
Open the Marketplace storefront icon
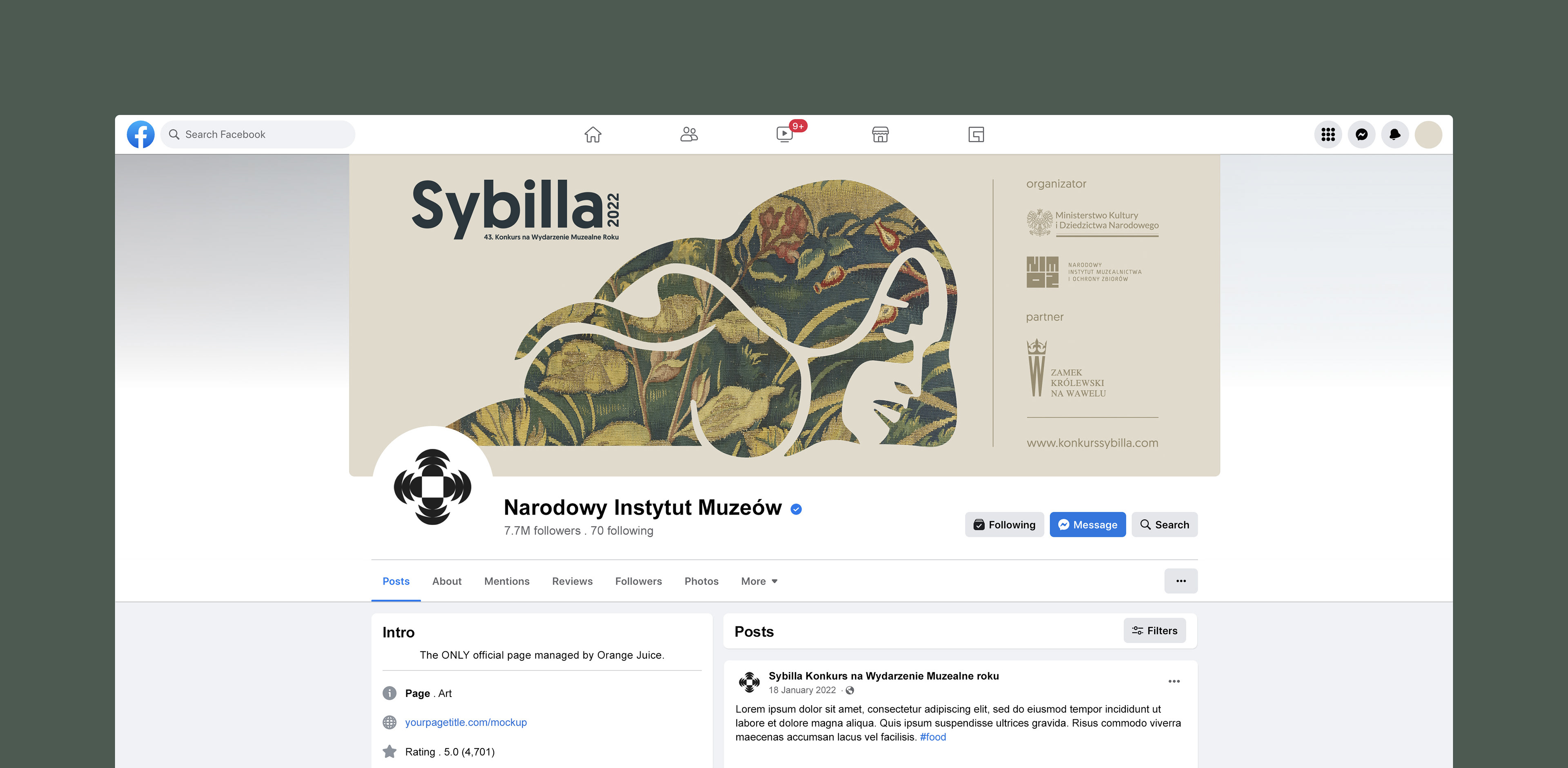point(880,134)
